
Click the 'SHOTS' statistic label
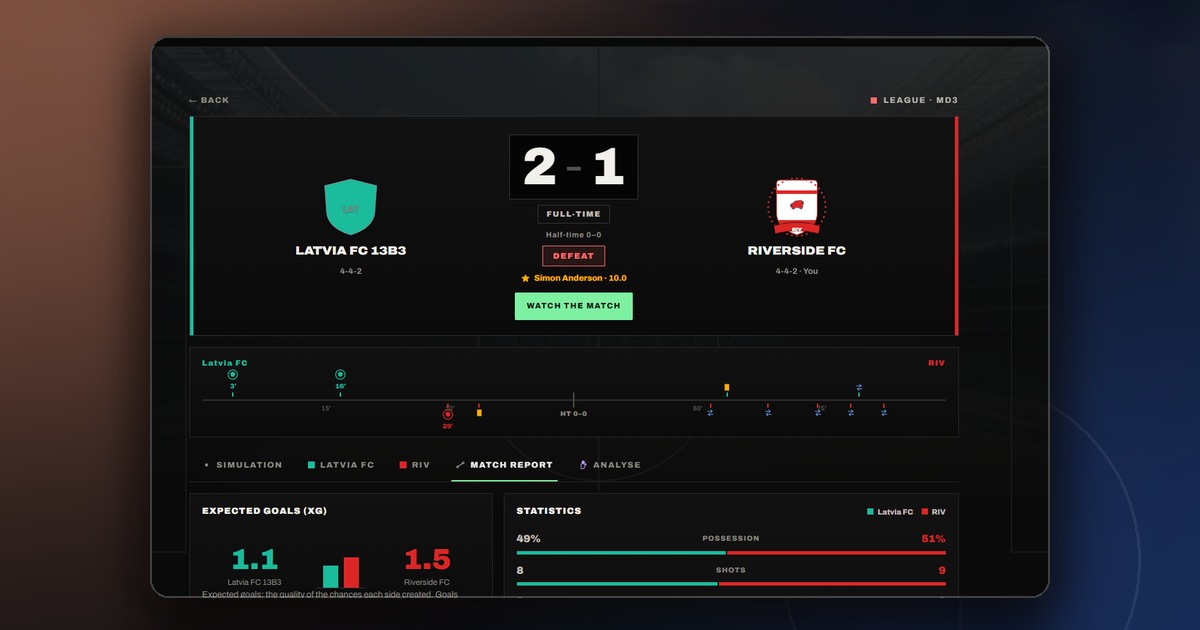coord(731,570)
